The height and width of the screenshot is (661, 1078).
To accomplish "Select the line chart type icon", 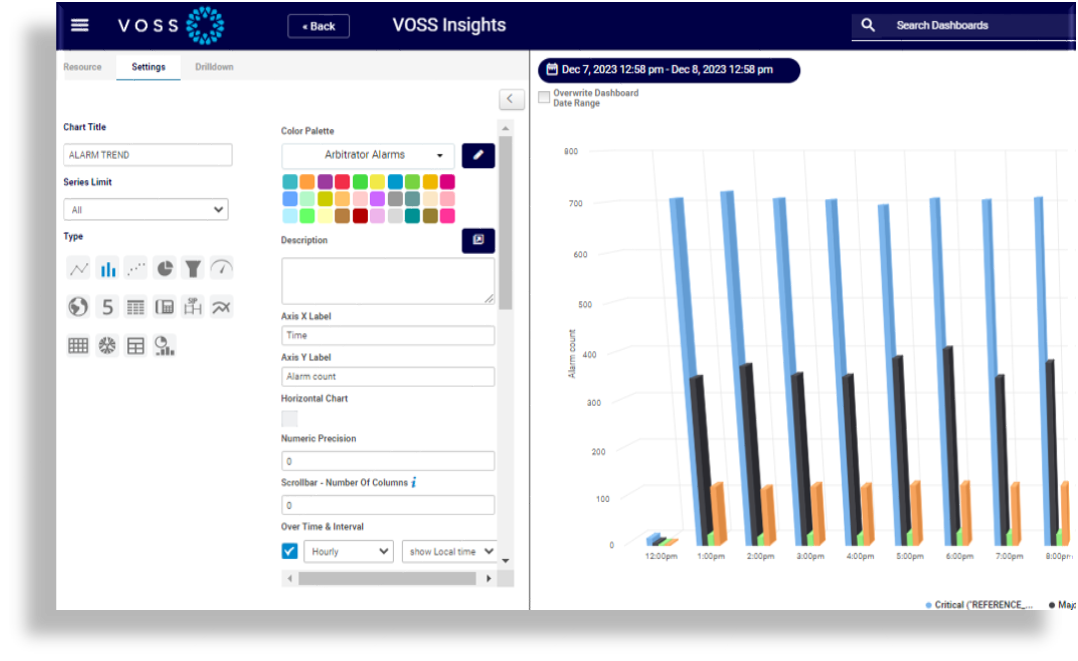I will click(x=78, y=269).
